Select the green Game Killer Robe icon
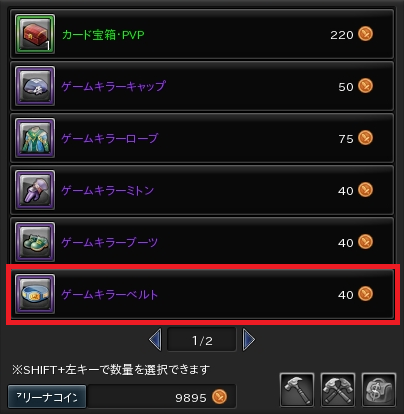The image size is (404, 414). pos(35,138)
